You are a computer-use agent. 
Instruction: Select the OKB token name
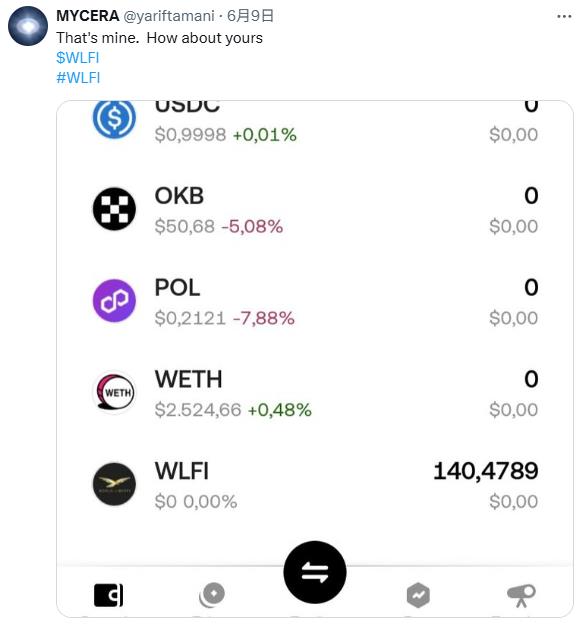coord(179,196)
